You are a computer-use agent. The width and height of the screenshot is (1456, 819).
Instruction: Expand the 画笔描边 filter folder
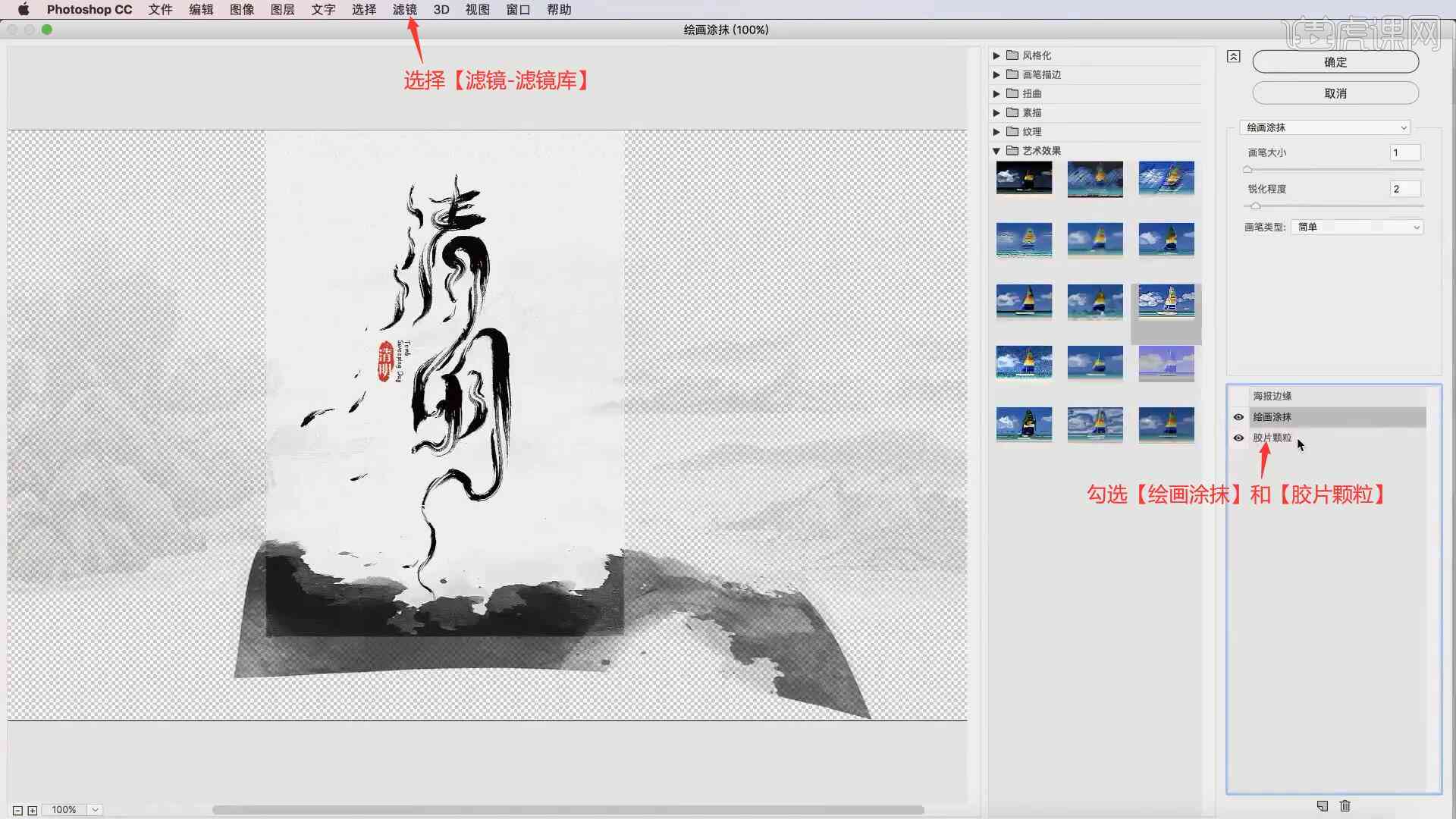(x=996, y=75)
